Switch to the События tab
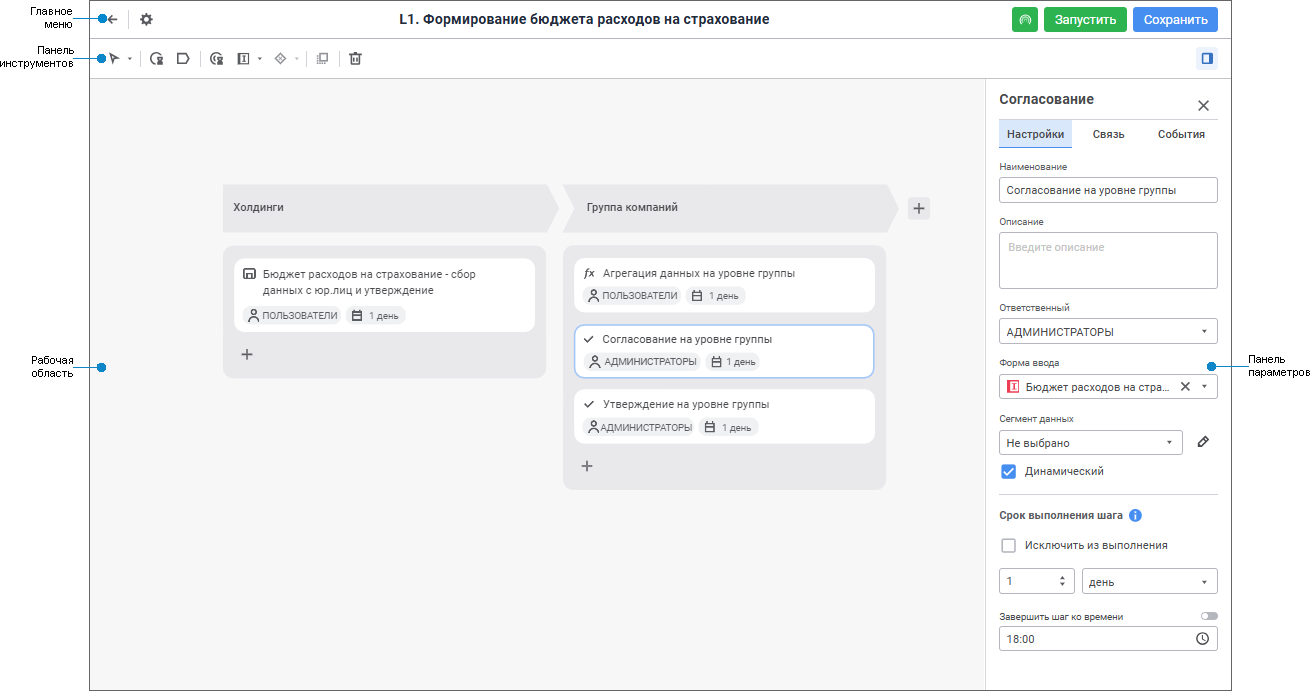Viewport: 1312px width, 691px height. coord(1180,133)
